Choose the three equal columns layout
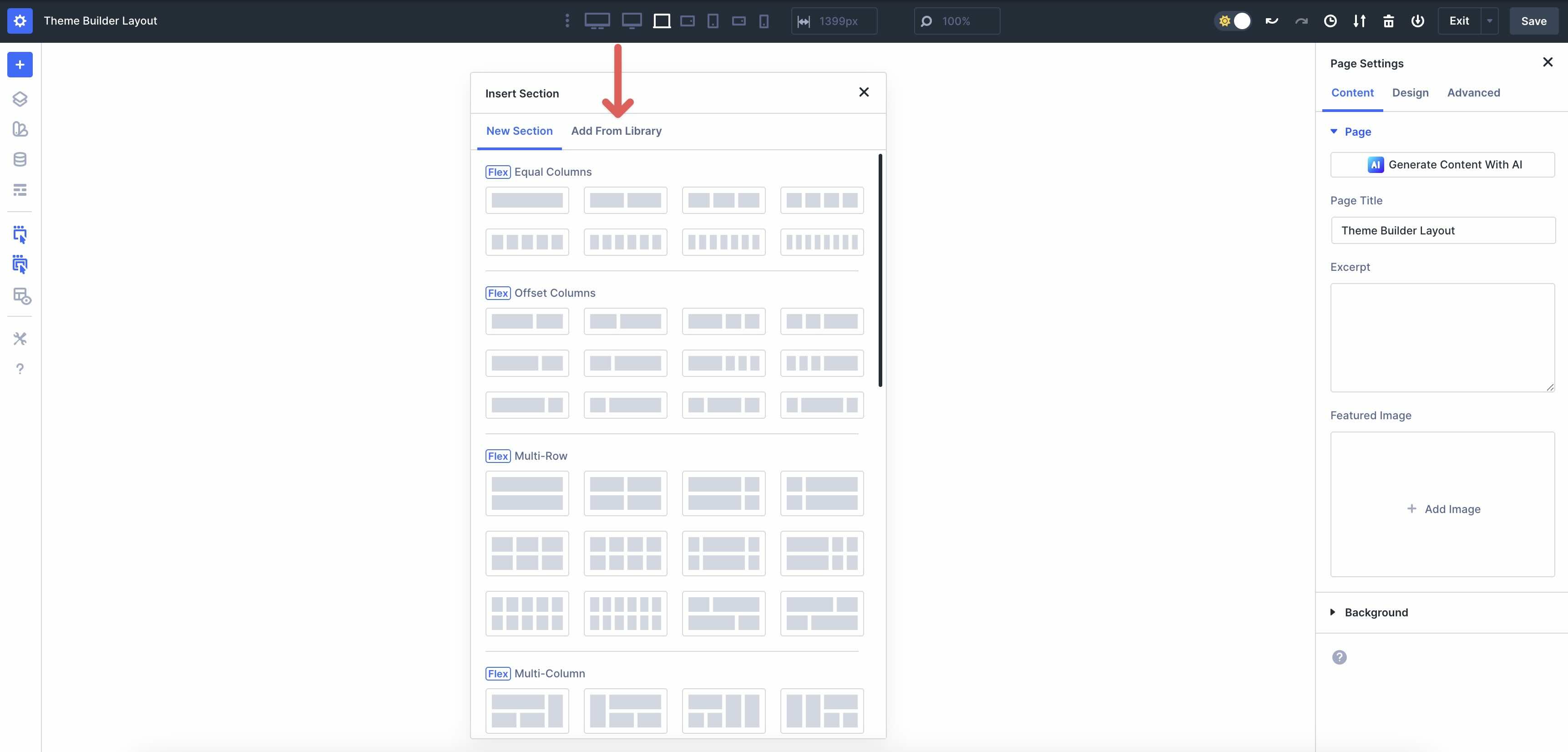Screen dimensions: 1568x752 (x=723, y=200)
